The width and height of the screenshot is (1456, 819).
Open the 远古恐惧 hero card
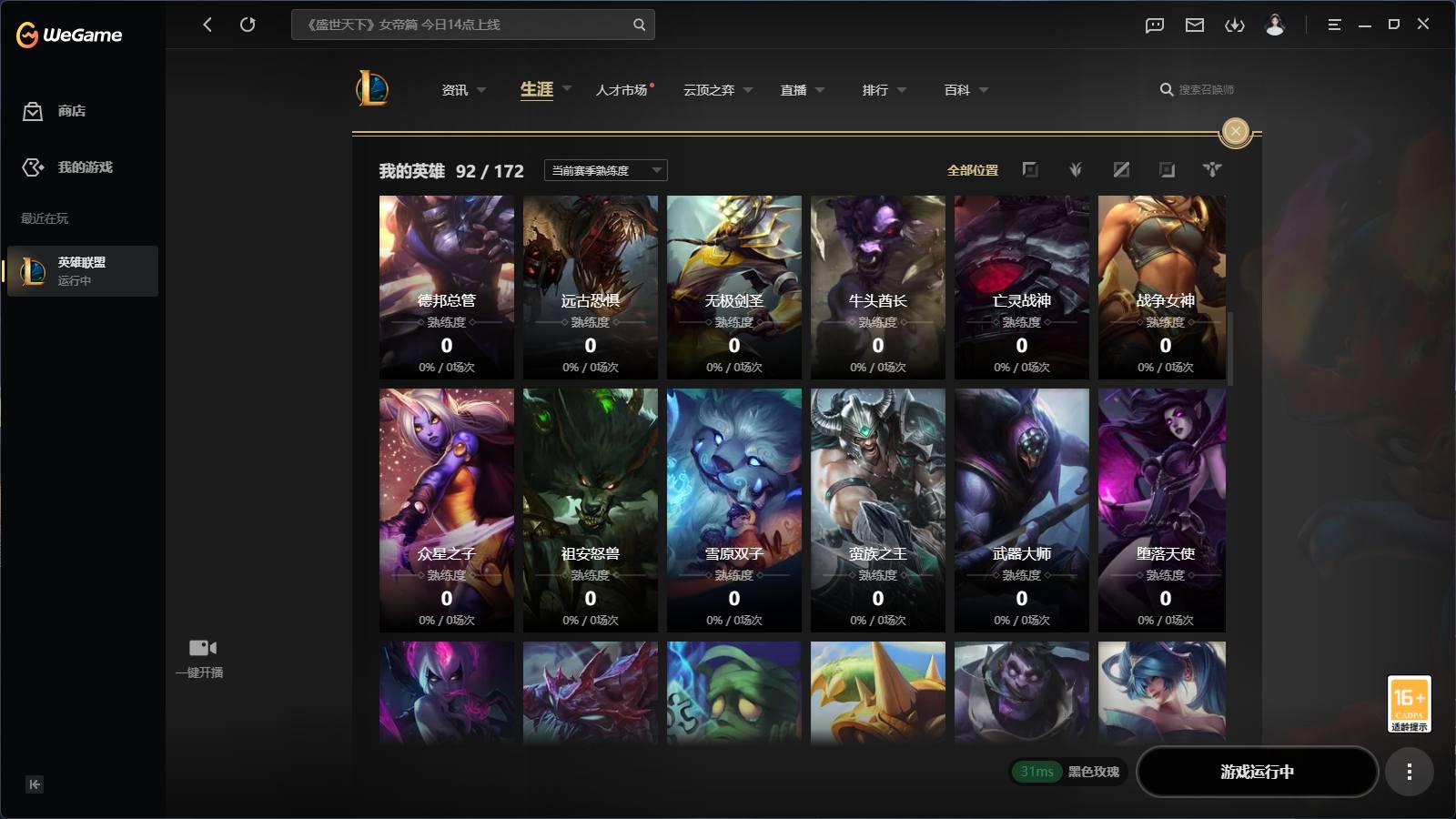pos(591,288)
